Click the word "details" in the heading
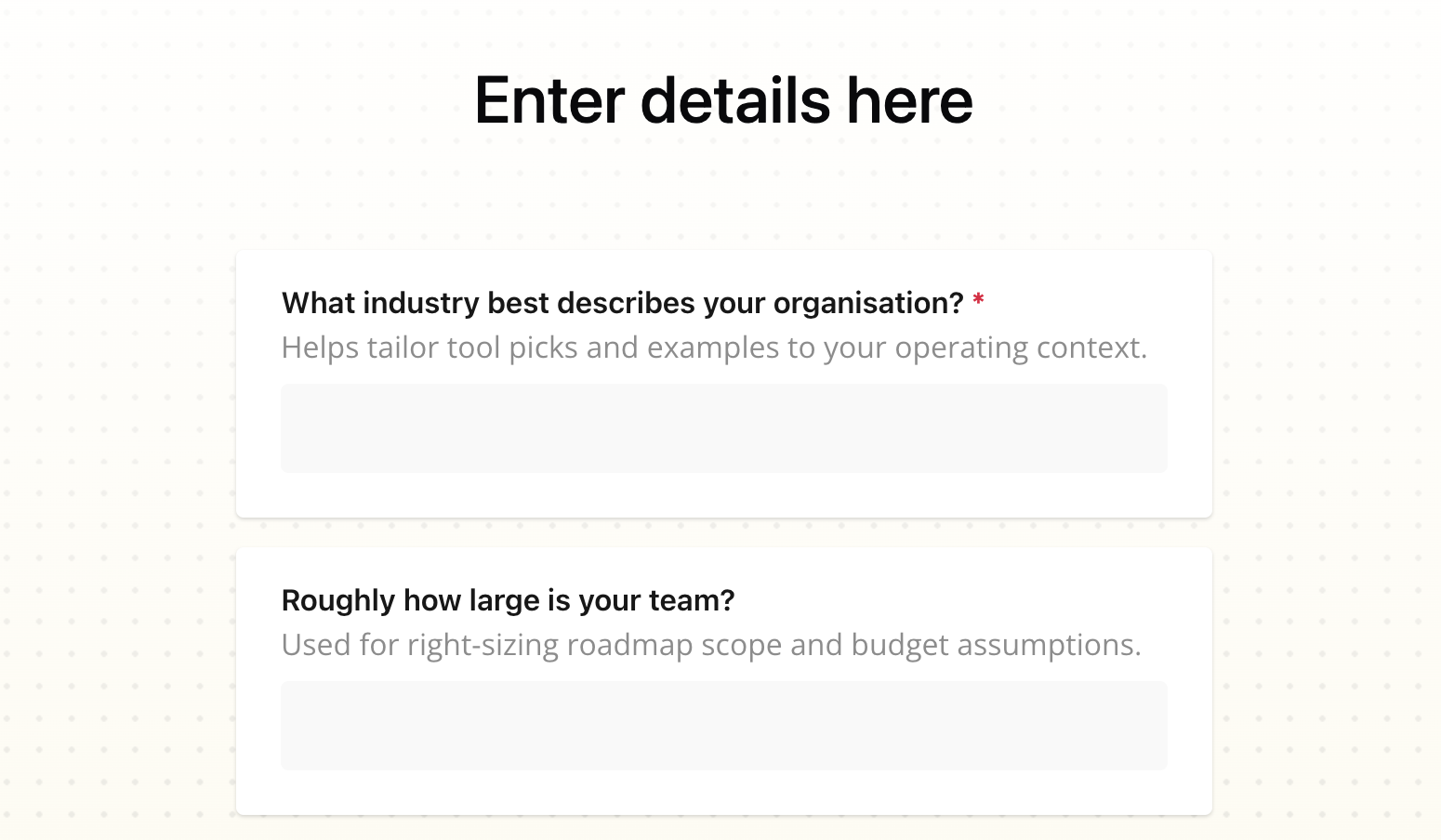 tap(734, 100)
